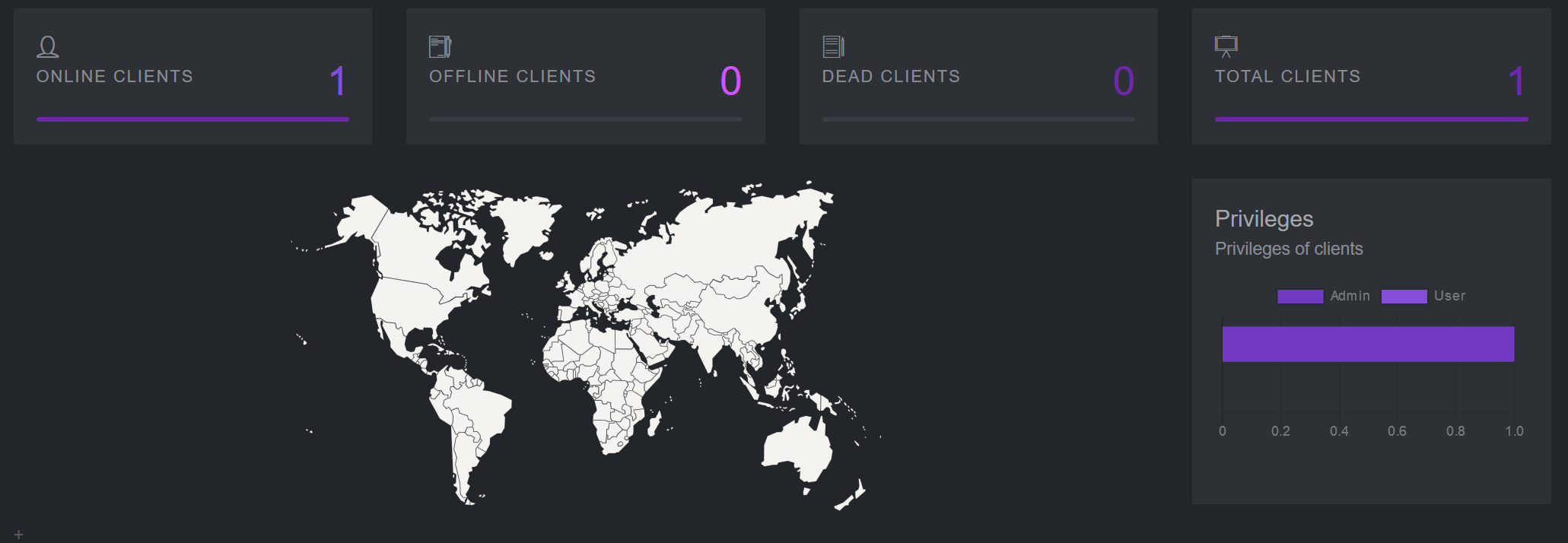
Task: Select the ONLINE CLIENTS label
Action: point(115,77)
